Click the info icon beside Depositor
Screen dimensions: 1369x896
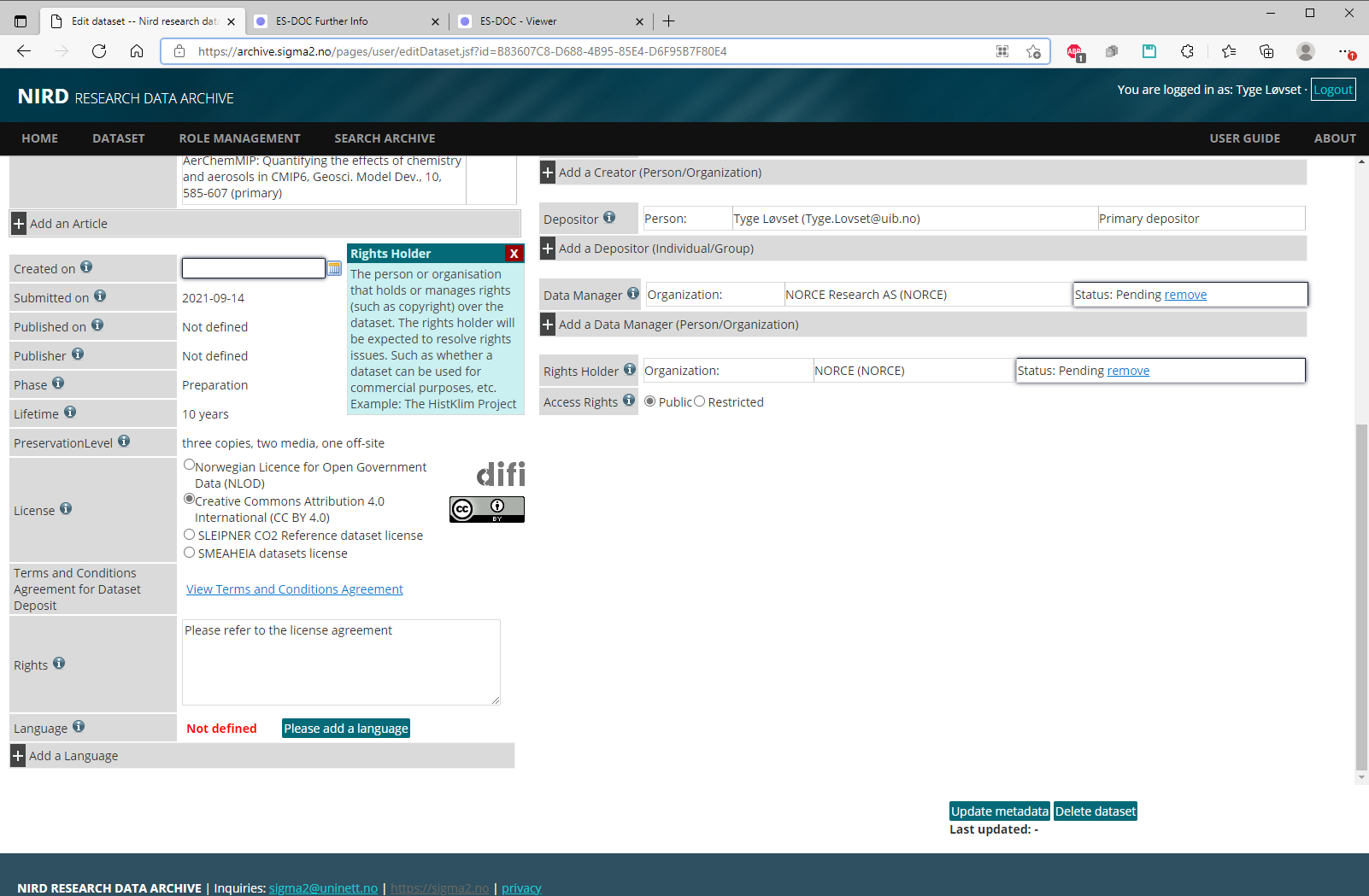(609, 218)
